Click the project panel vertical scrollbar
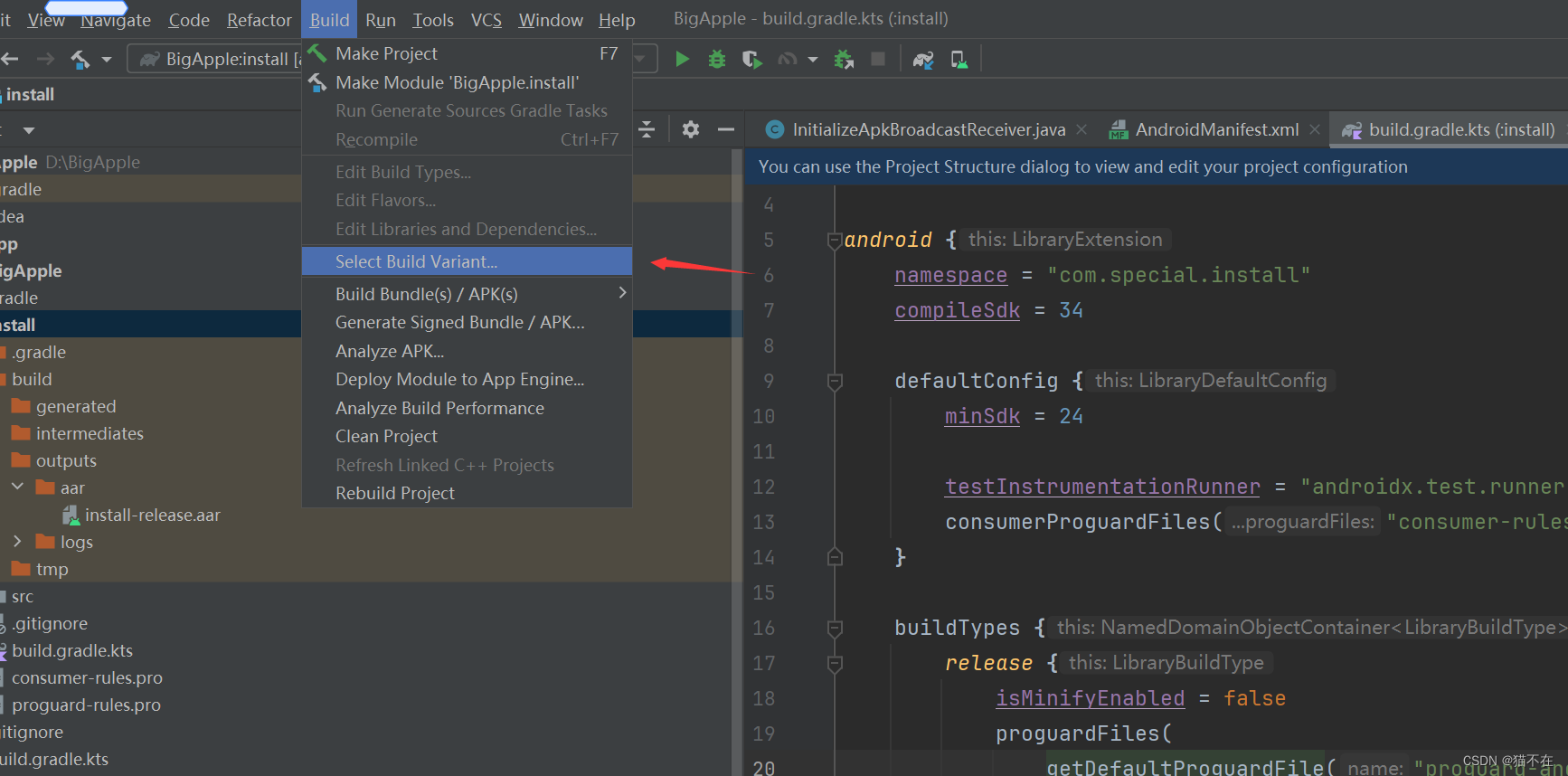This screenshot has width=1568, height=776. [736, 461]
